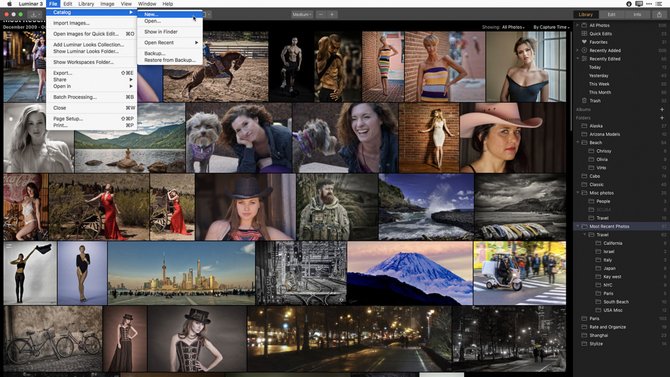Open the Open Recent submenu
This screenshot has height=377, width=670.
click(x=170, y=43)
